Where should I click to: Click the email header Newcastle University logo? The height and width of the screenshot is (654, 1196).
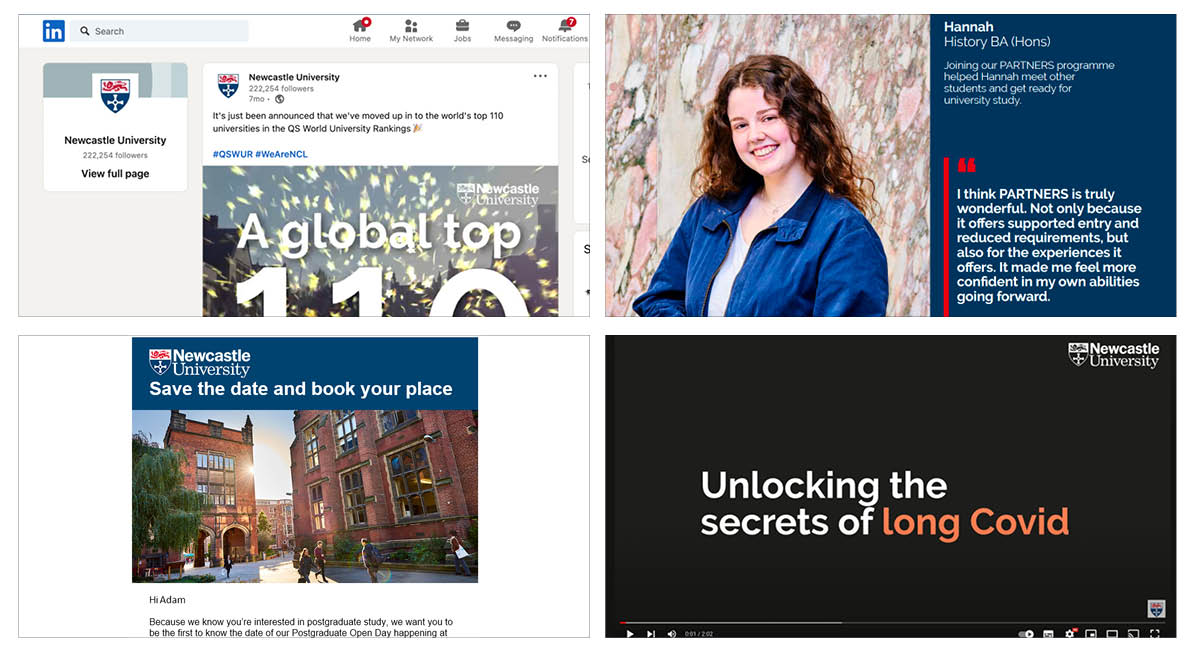tap(200, 362)
